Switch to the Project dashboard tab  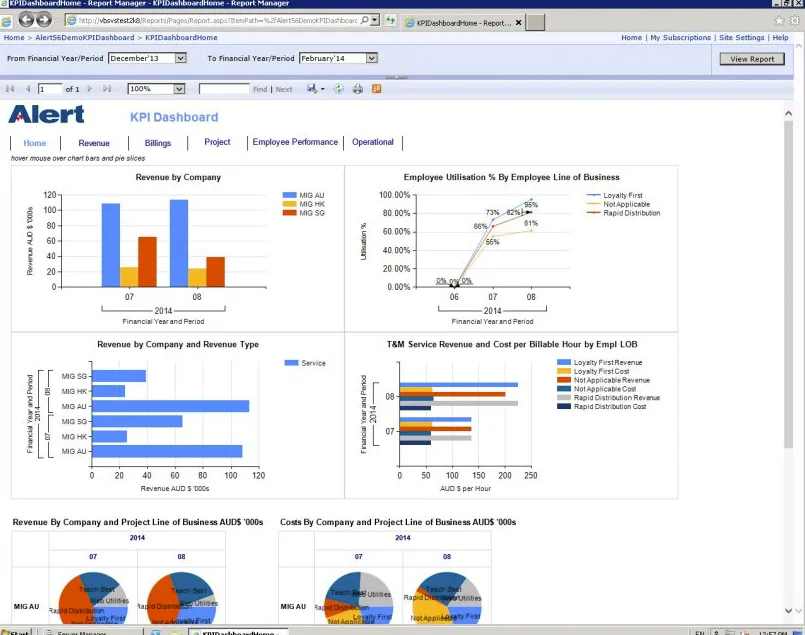click(x=217, y=142)
